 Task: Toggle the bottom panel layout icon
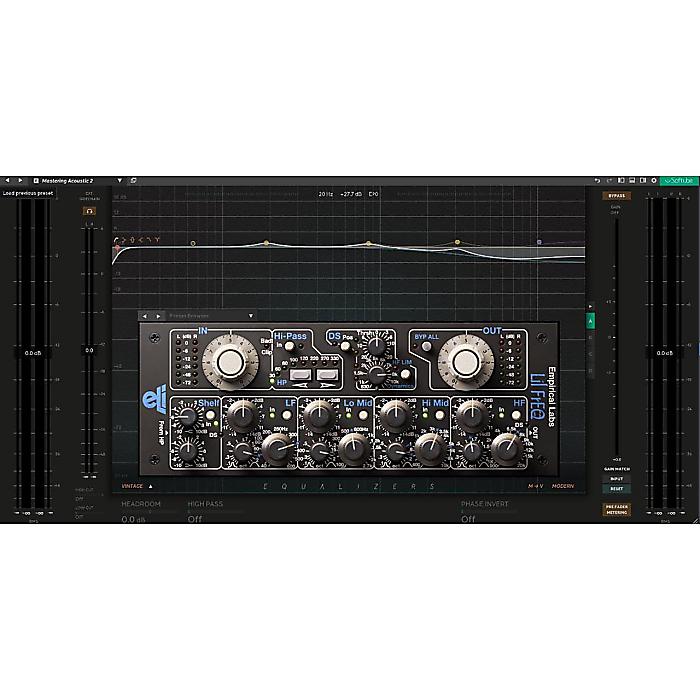tap(632, 181)
